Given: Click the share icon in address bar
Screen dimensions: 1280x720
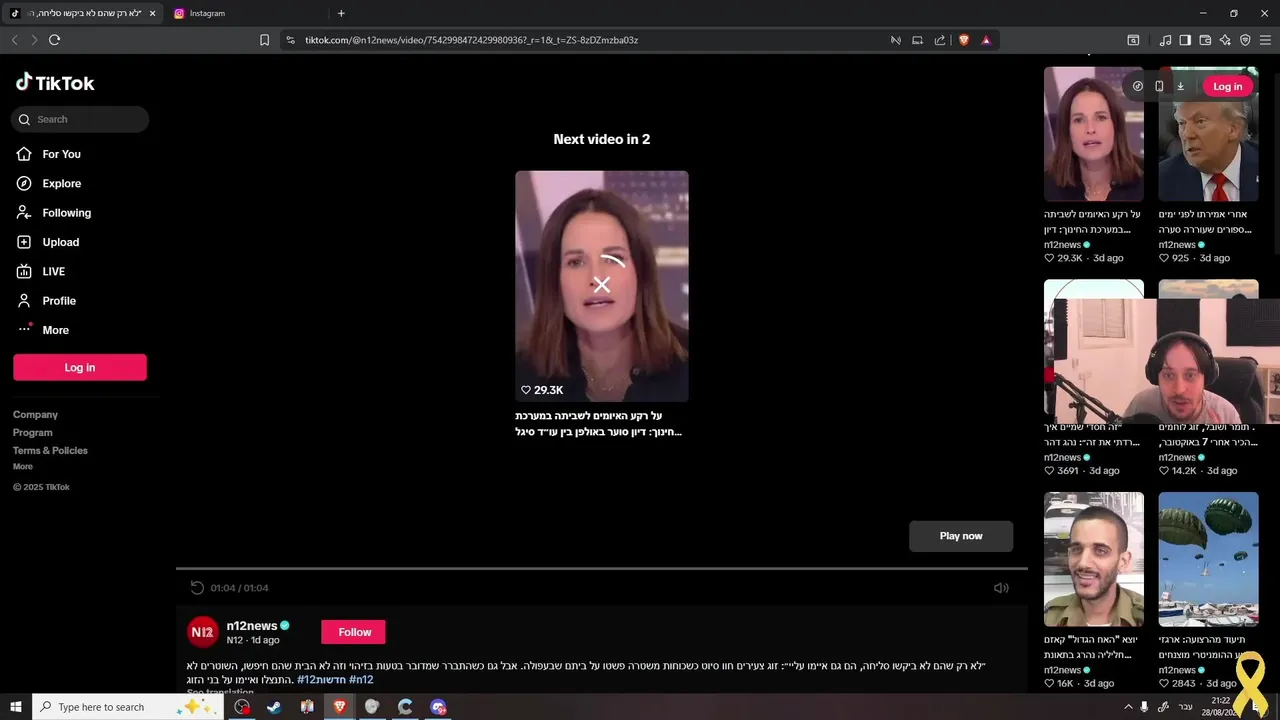Looking at the screenshot, I should [x=940, y=40].
